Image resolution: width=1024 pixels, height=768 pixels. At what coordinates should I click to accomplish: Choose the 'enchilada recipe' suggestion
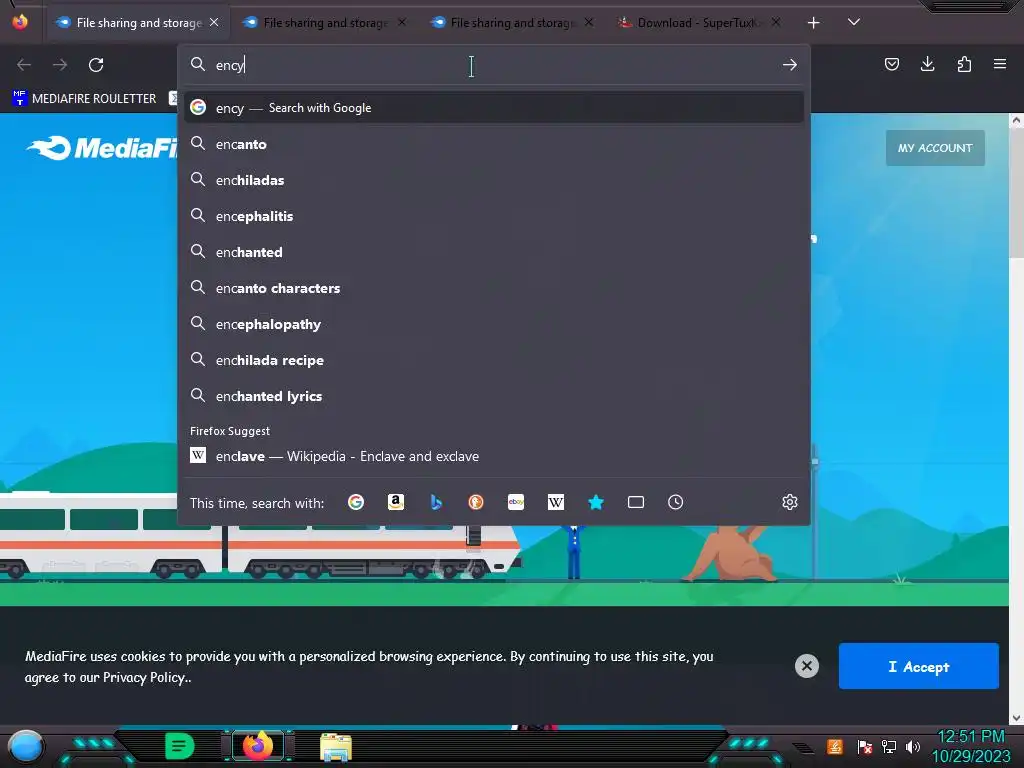tap(494, 360)
